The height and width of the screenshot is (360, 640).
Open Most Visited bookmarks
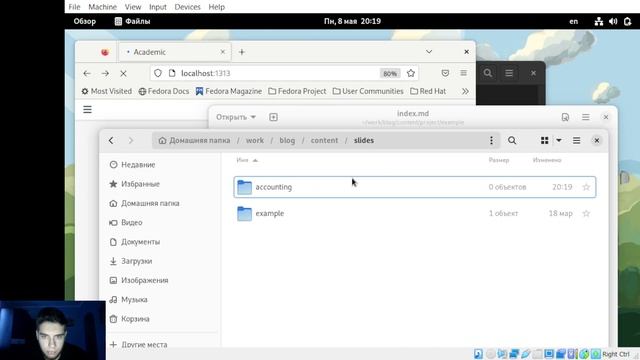click(107, 91)
